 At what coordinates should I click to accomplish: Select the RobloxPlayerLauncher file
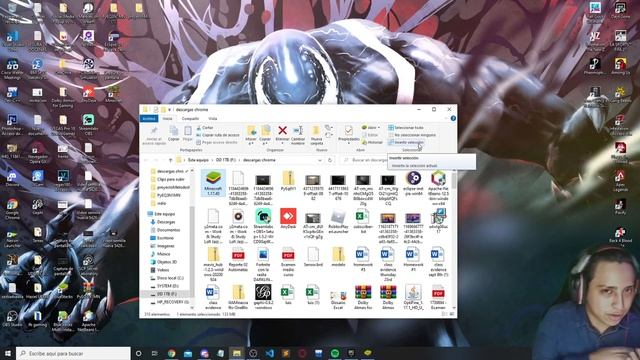(338, 222)
